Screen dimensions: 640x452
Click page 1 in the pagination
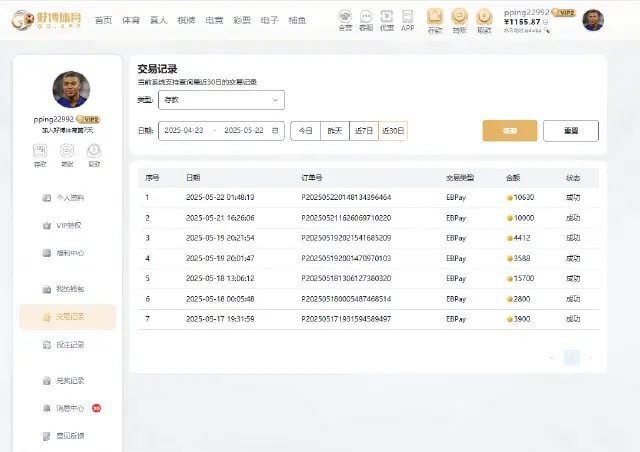click(571, 357)
